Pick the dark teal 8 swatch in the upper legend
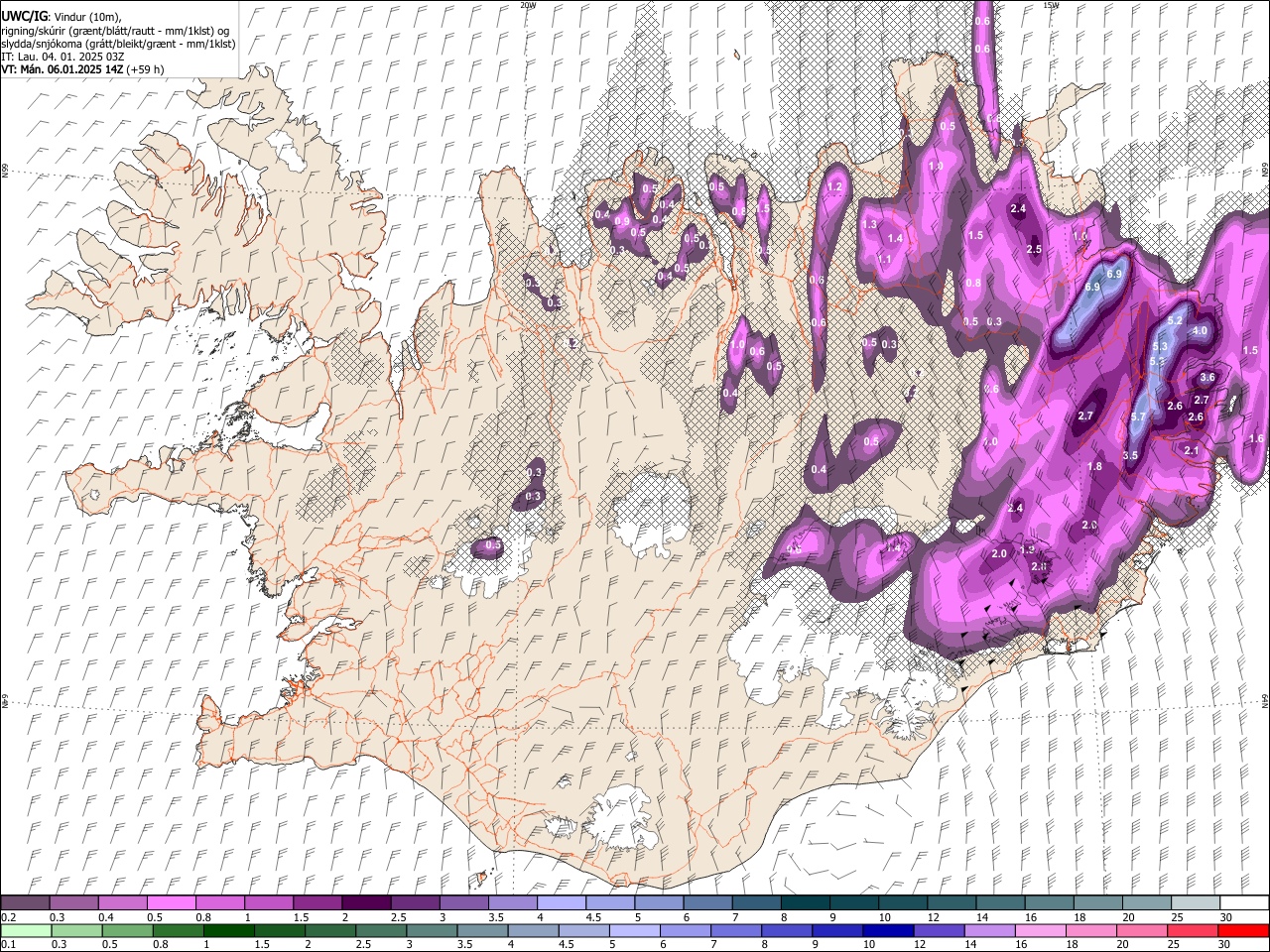This screenshot has height=952, width=1270. tap(805, 903)
